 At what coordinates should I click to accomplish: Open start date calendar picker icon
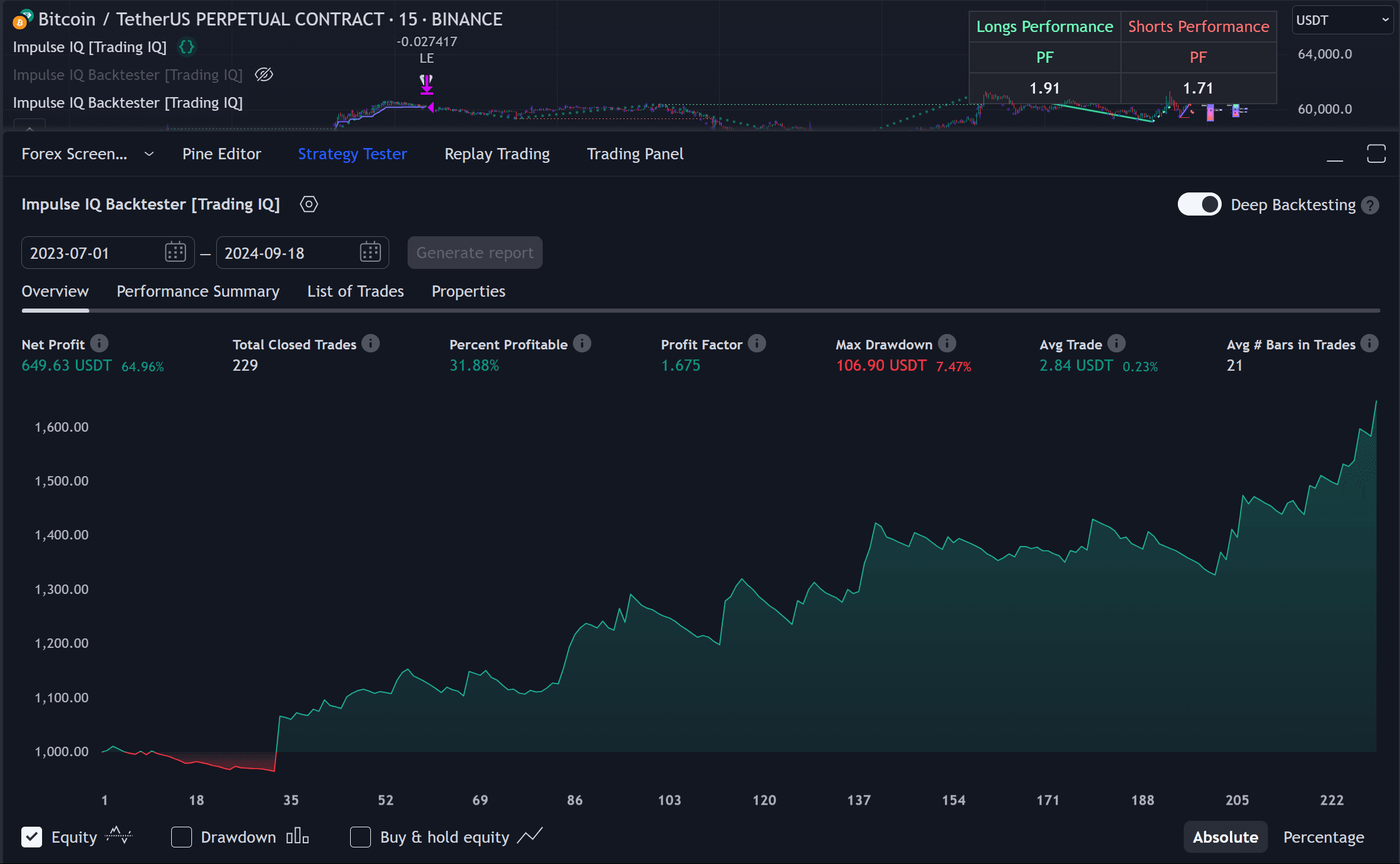pos(175,252)
